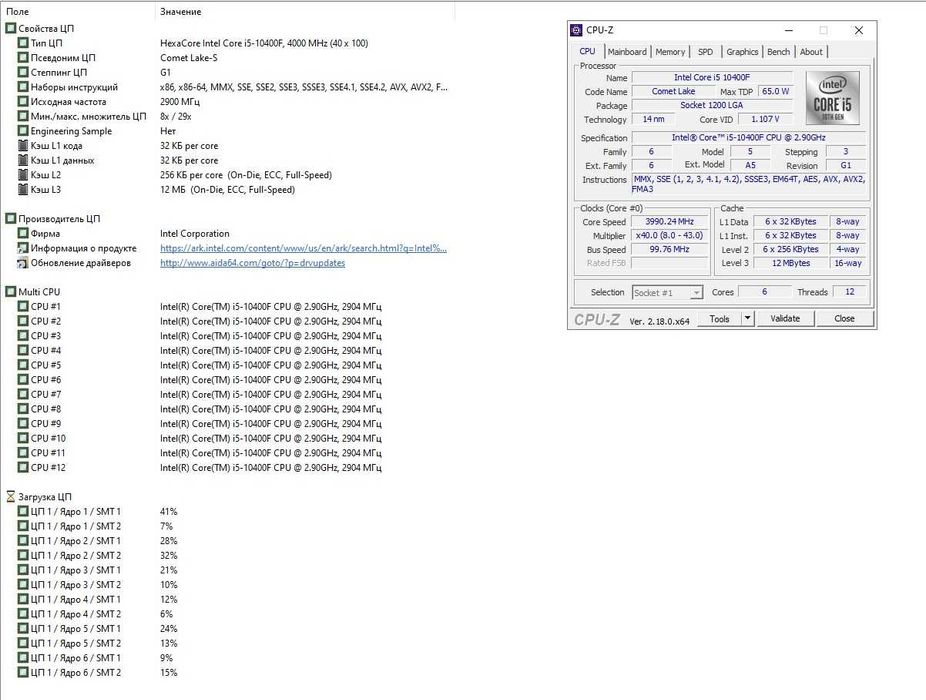The height and width of the screenshot is (700, 926).
Task: Click the Max TDP value 65.0 W
Action: click(x=775, y=92)
